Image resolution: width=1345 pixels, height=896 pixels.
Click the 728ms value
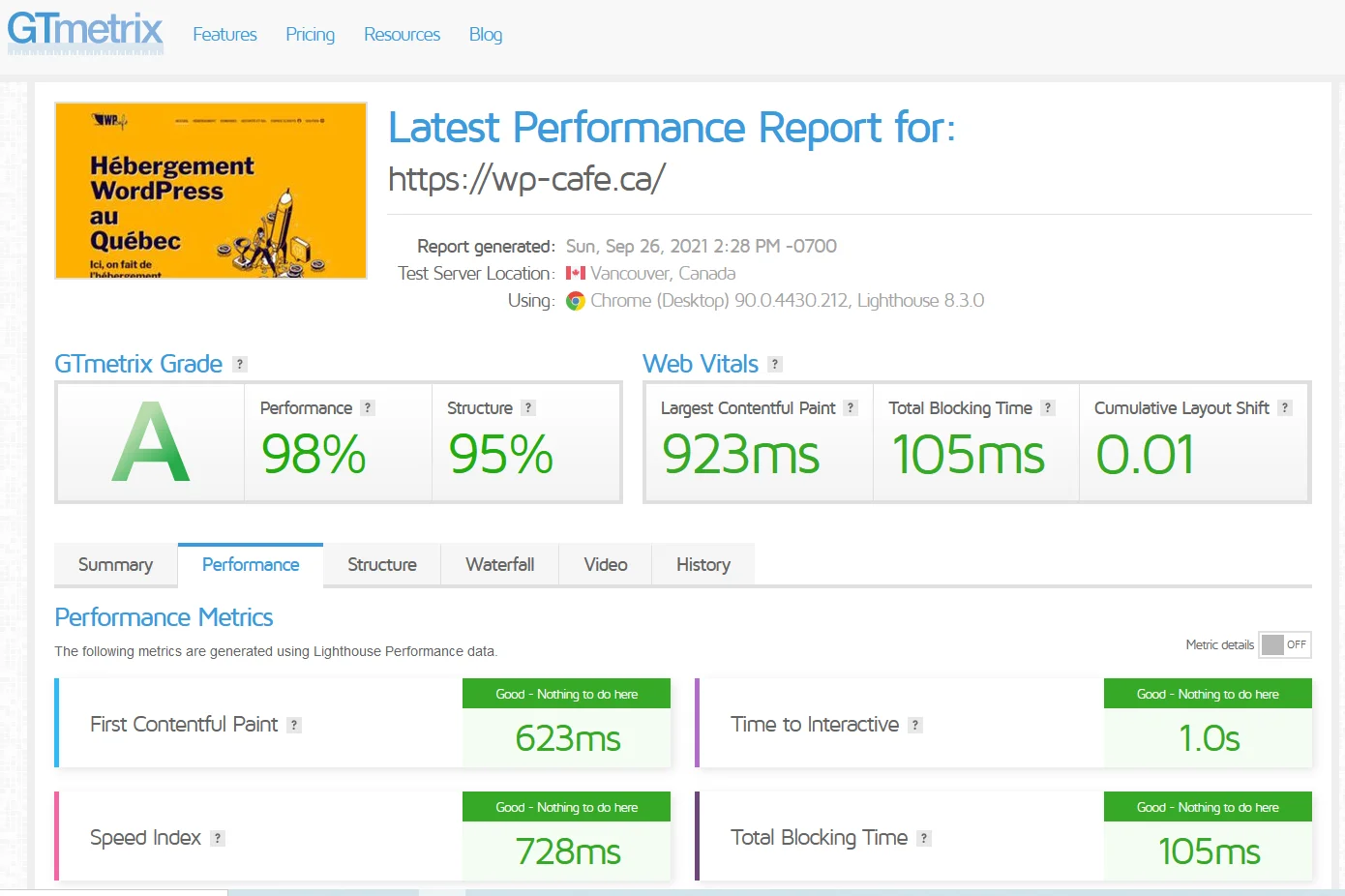tap(568, 852)
